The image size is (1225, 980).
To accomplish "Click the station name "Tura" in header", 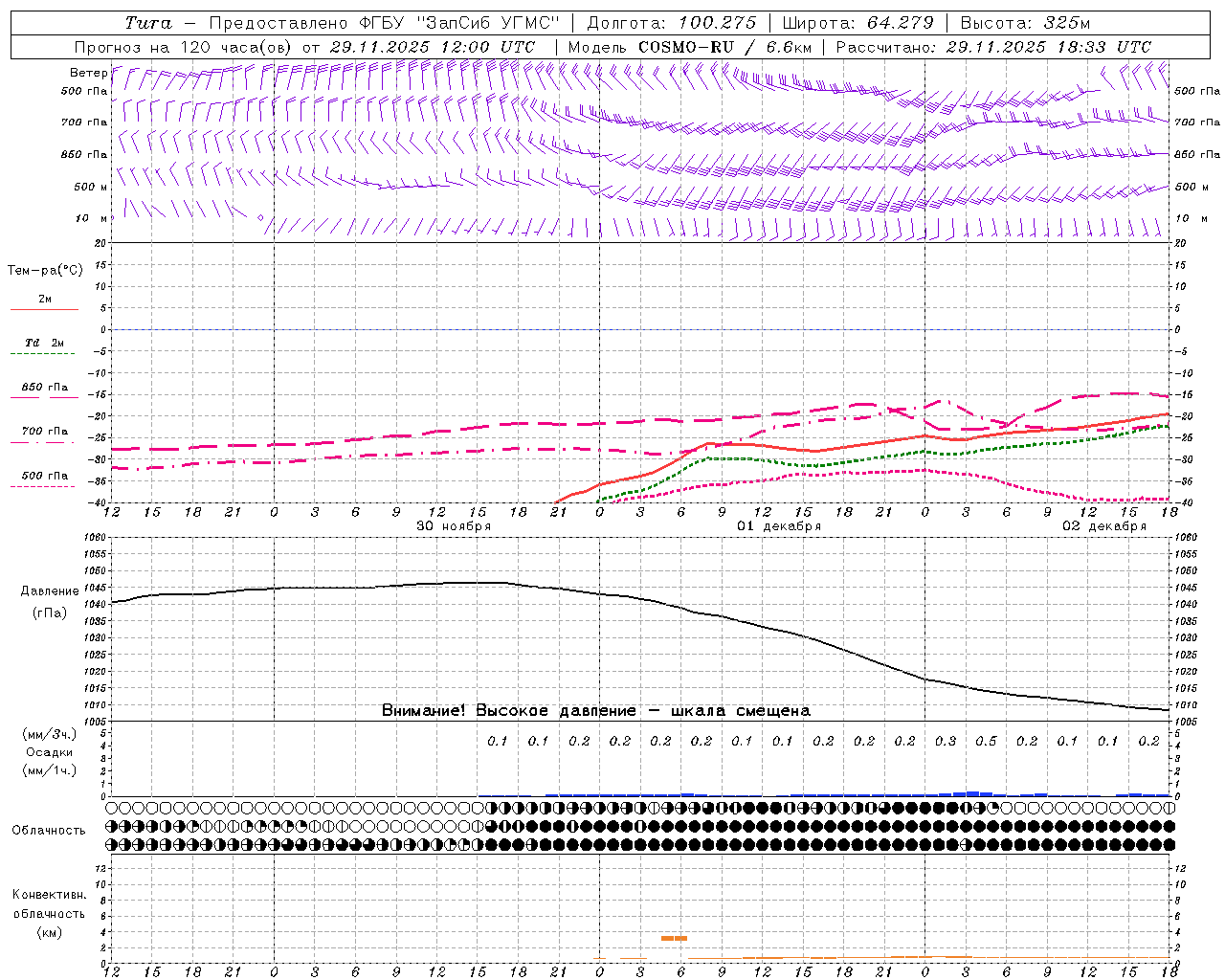I will (148, 23).
